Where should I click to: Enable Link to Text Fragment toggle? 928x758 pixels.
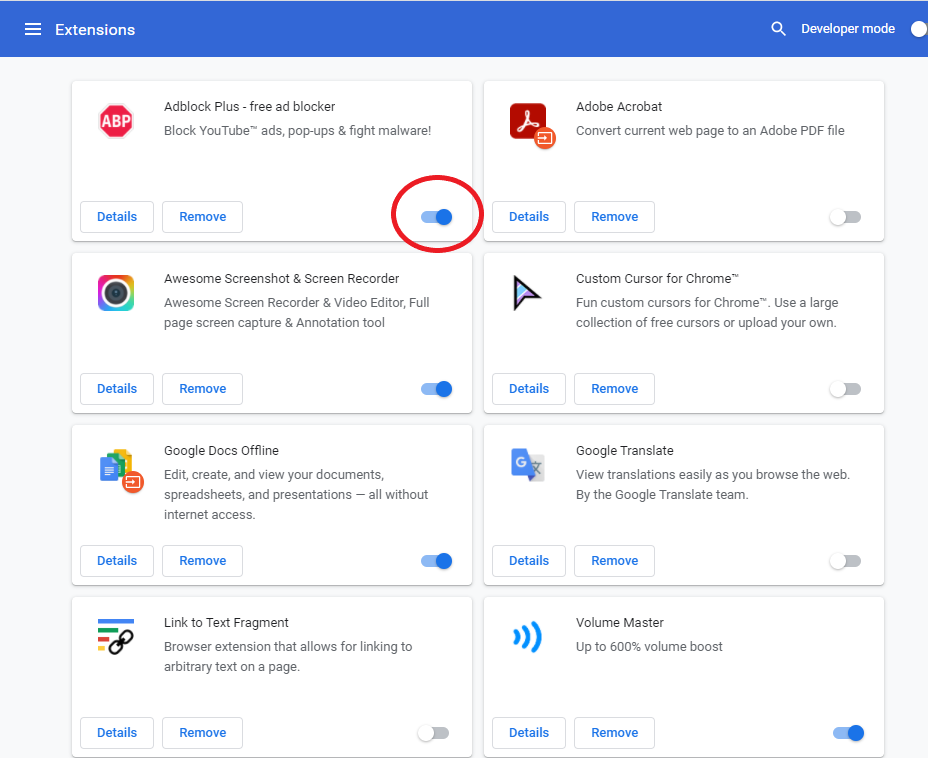click(x=433, y=733)
